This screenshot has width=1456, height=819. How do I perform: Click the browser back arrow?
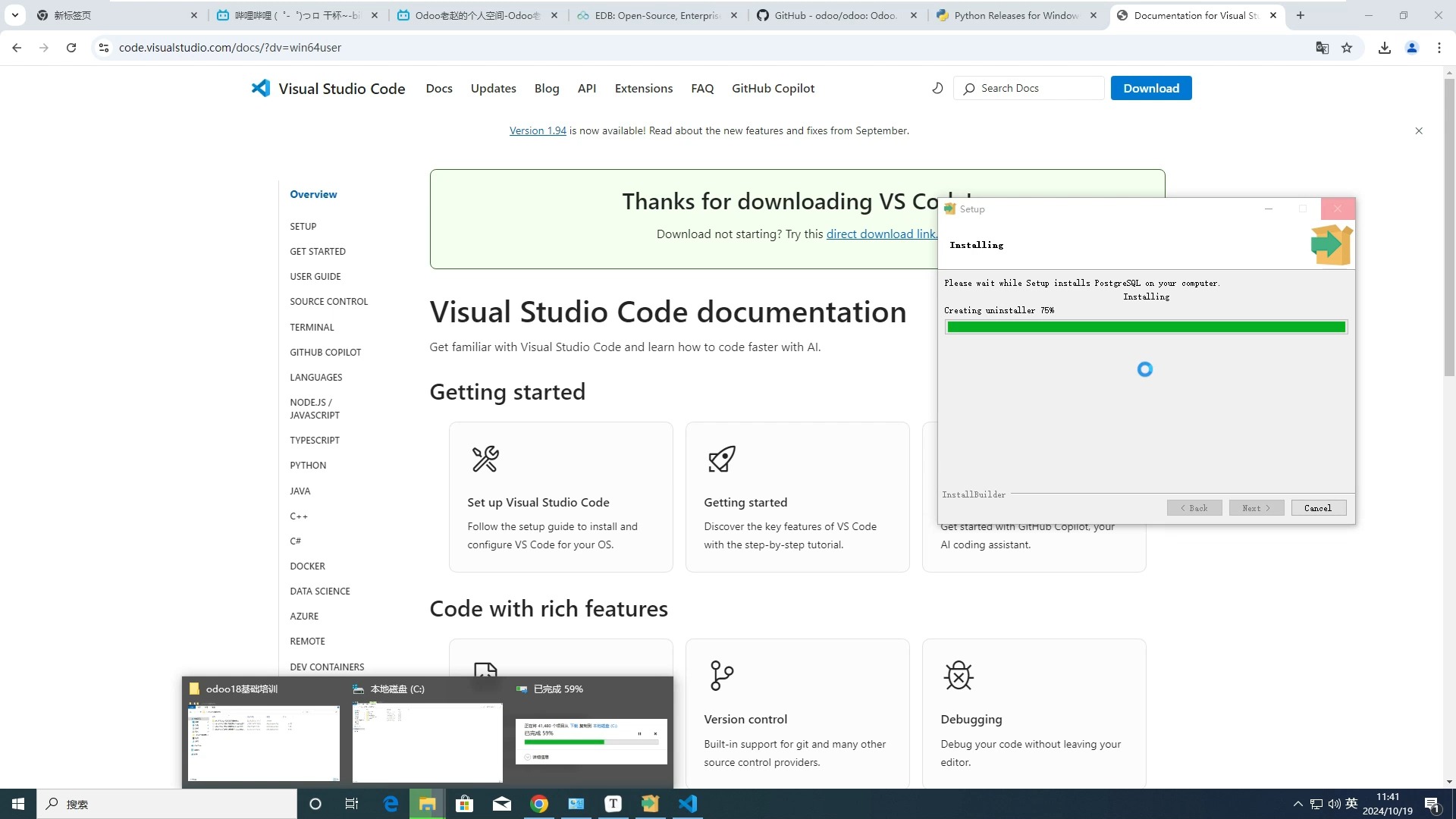click(x=17, y=48)
